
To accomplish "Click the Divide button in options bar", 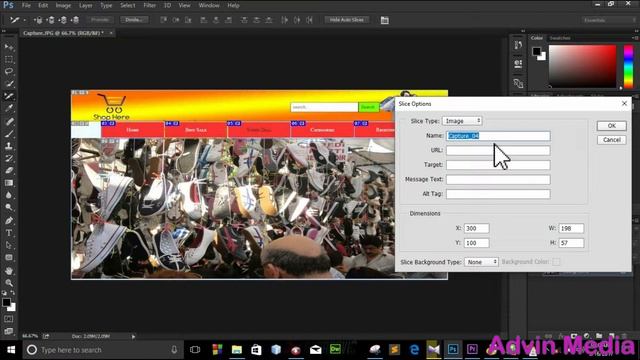I will point(134,20).
